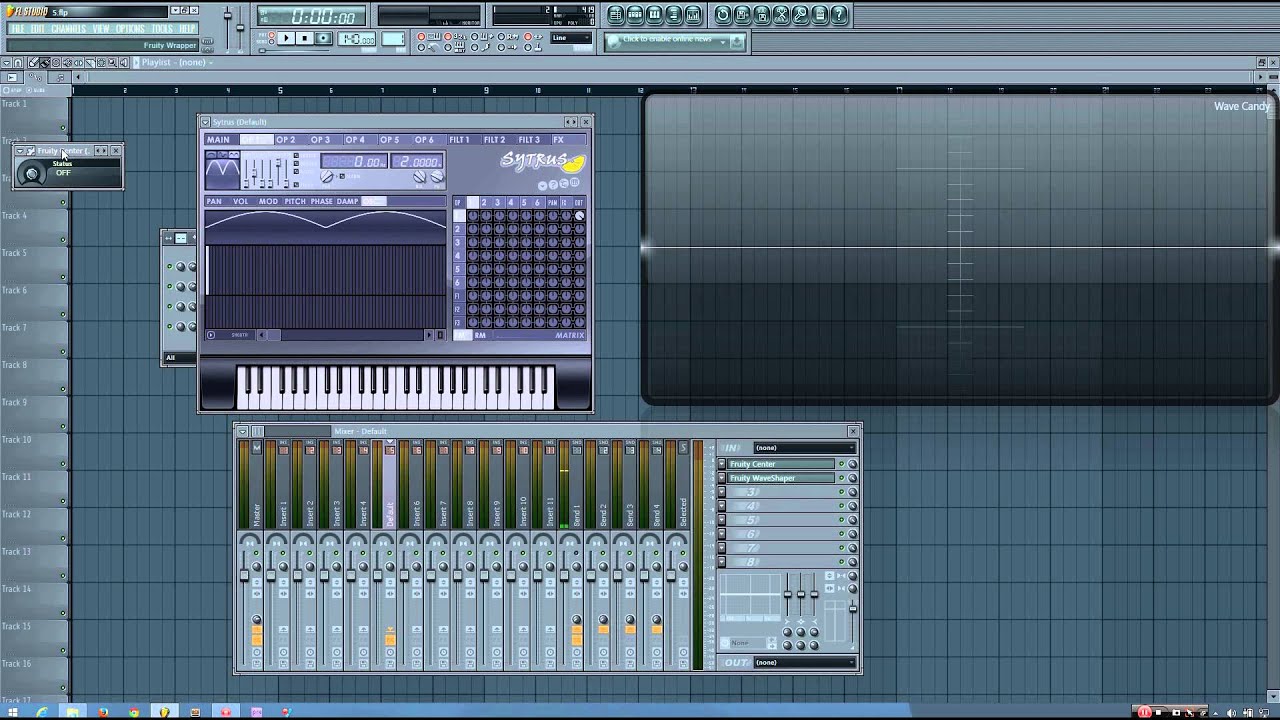The width and height of the screenshot is (1280, 720).
Task: Show the Browser using its toolbar icon
Action: pyautogui.click(x=673, y=15)
